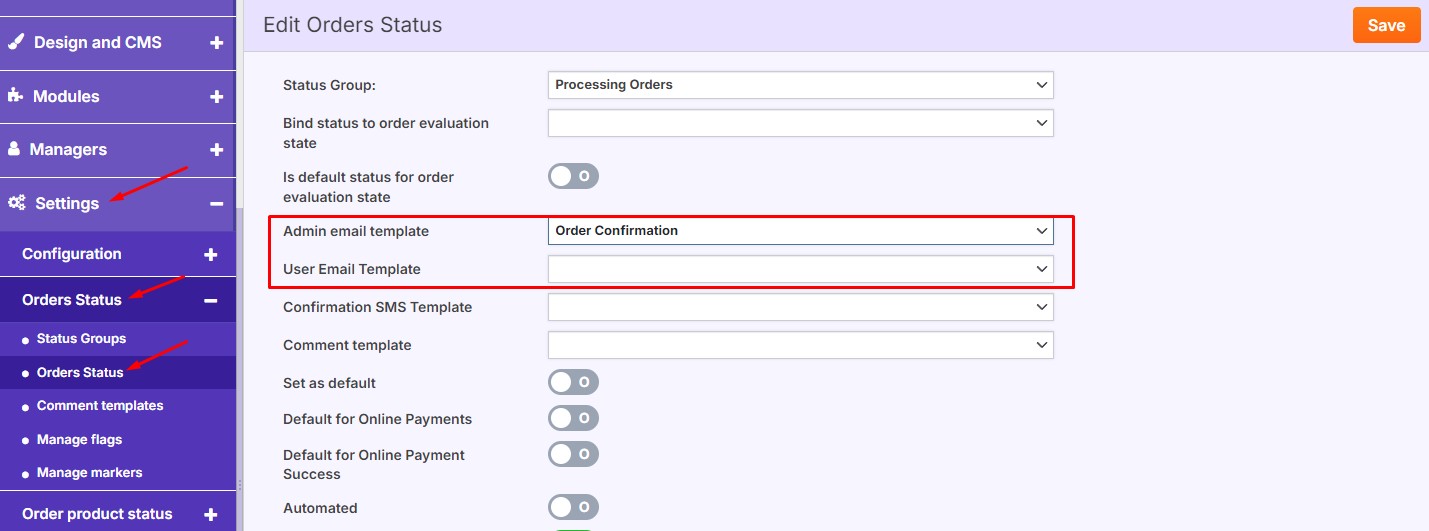Enable the Set as default switch

click(573, 382)
